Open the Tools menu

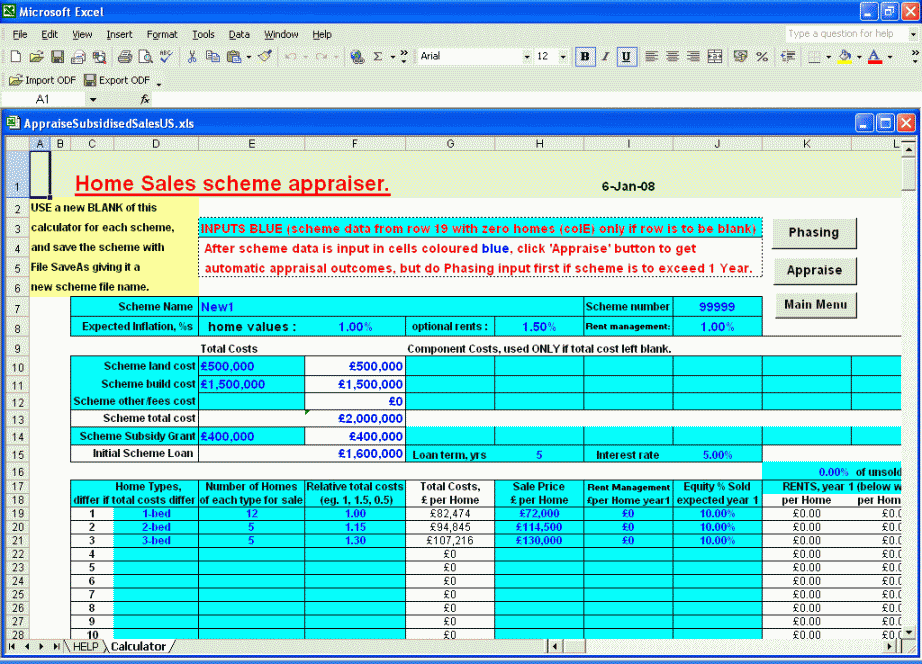[203, 35]
